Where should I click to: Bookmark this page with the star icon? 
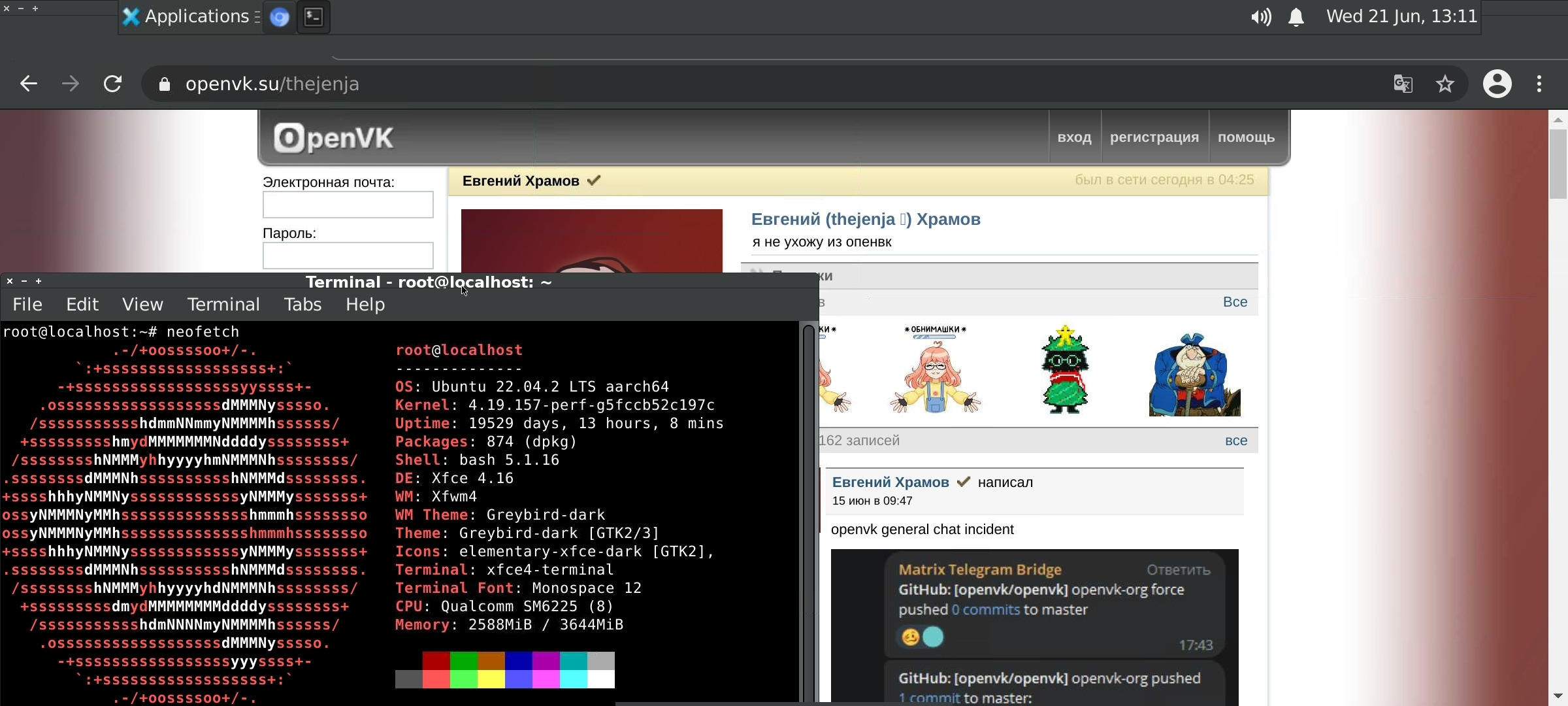click(1445, 84)
